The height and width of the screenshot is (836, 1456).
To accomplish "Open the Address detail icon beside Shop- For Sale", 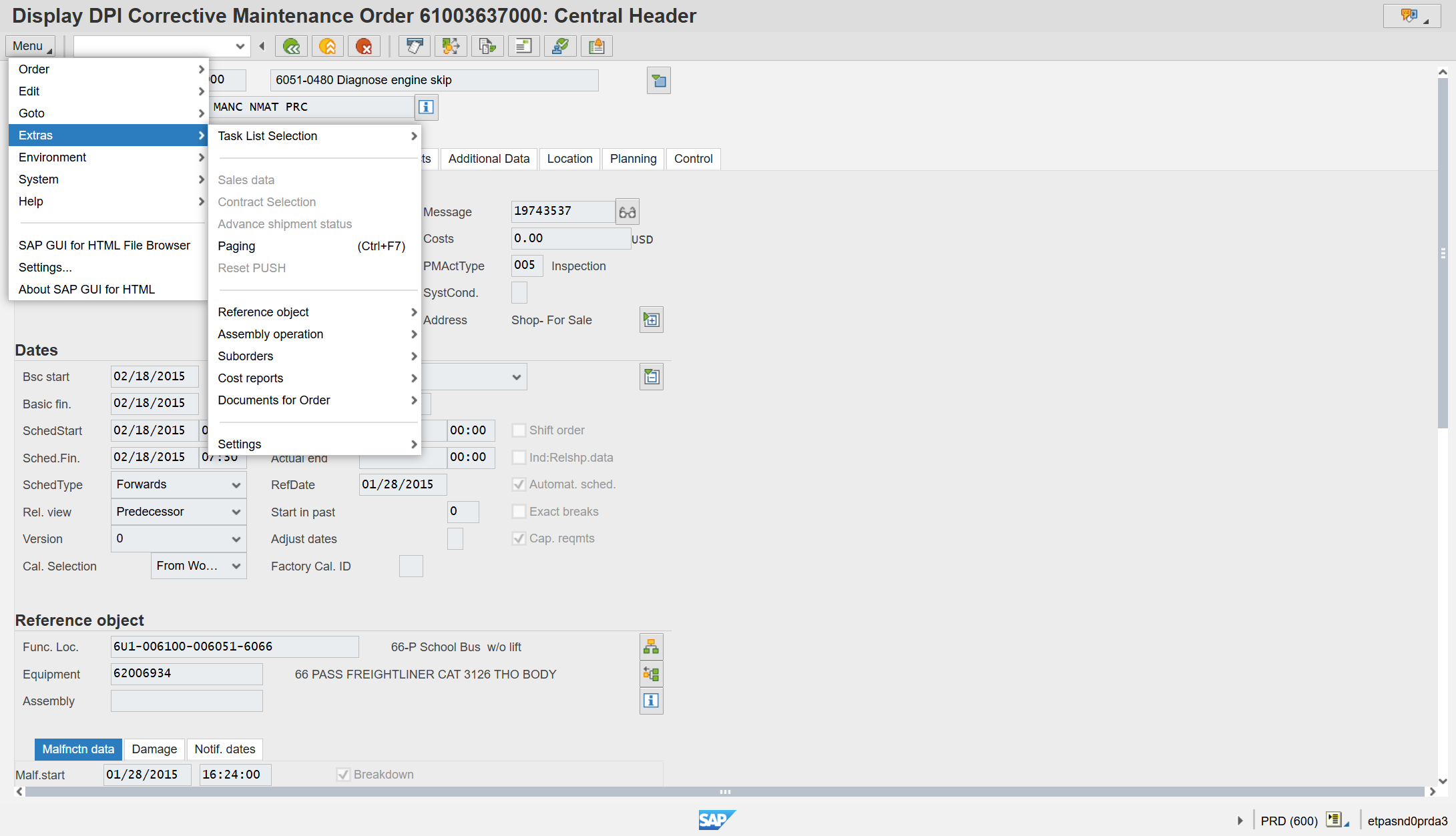I will pyautogui.click(x=652, y=320).
